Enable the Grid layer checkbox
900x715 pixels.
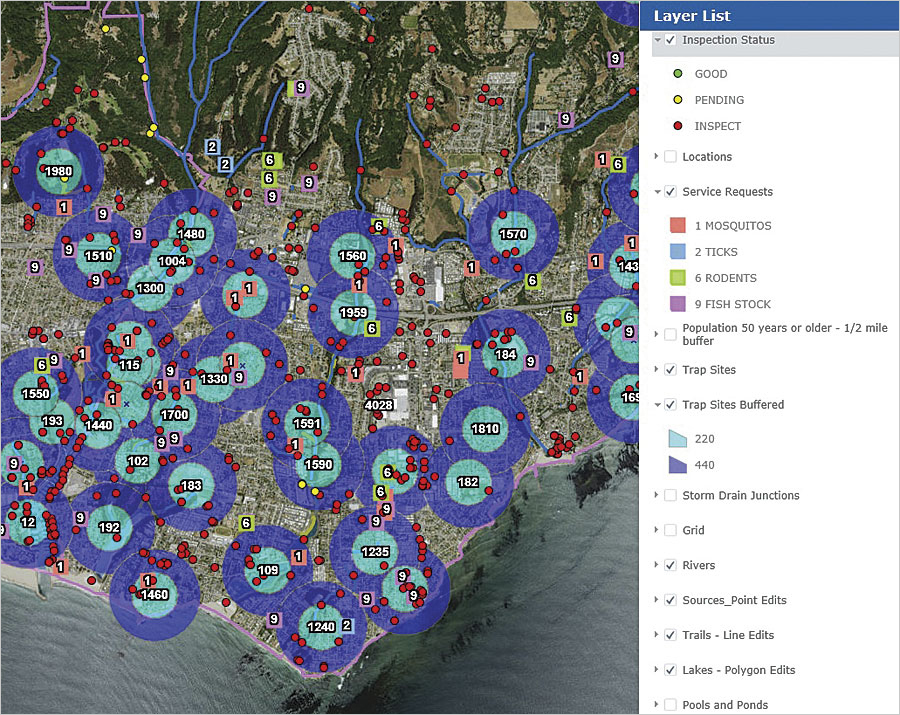point(670,530)
